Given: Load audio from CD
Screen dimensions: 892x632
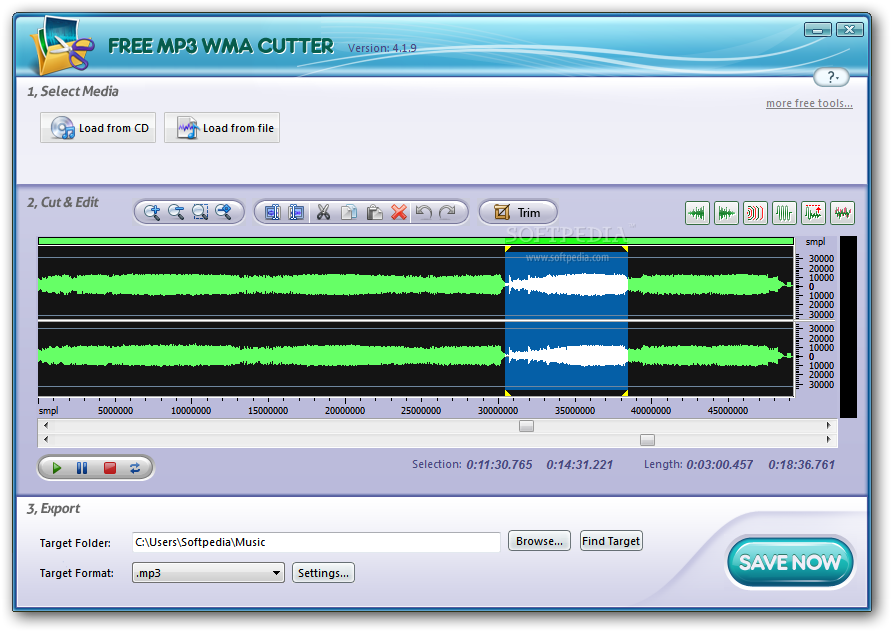Looking at the screenshot, I should [x=98, y=128].
